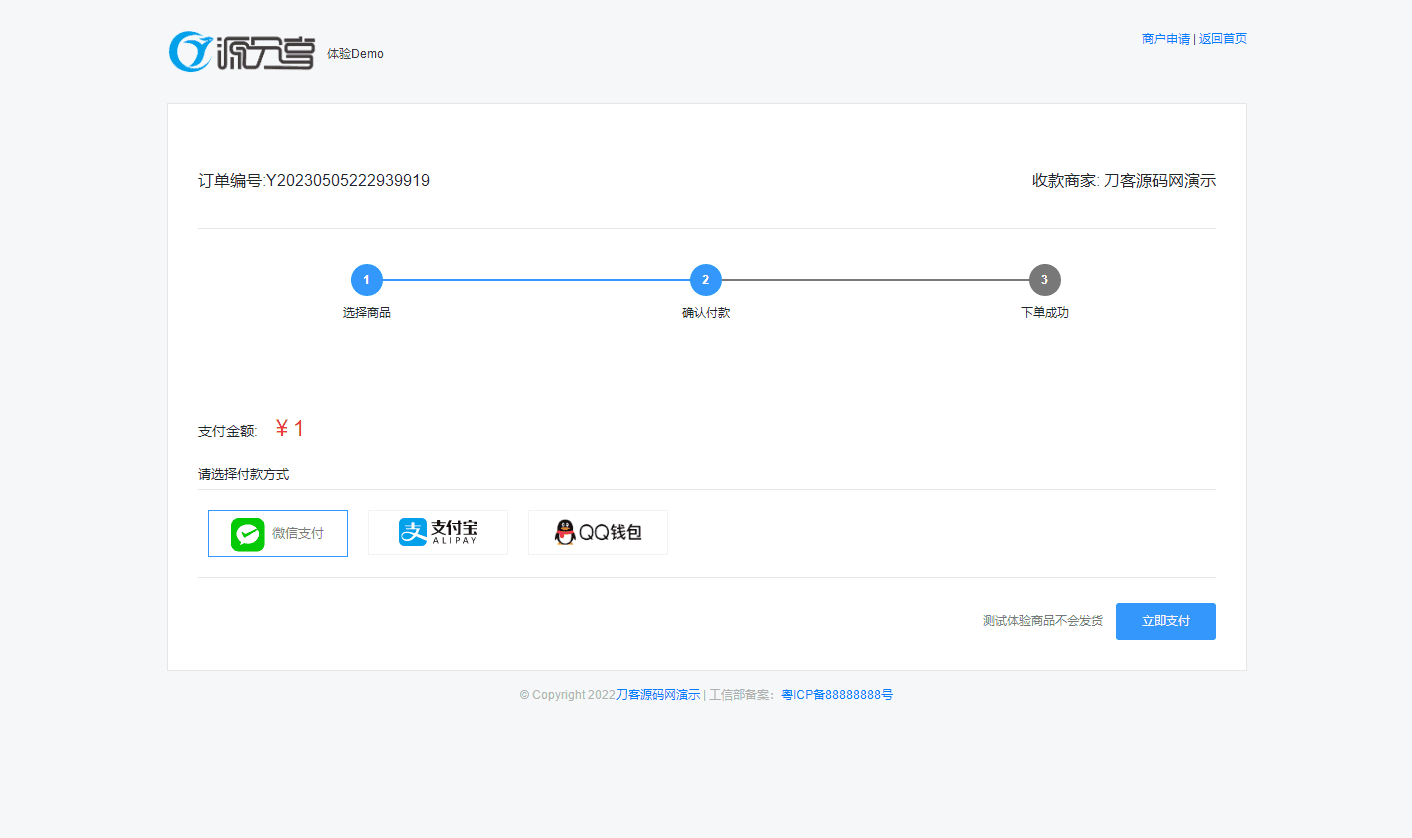Click the order number Y20230505222939919
Viewport: 1412px width, 838px height.
347,181
